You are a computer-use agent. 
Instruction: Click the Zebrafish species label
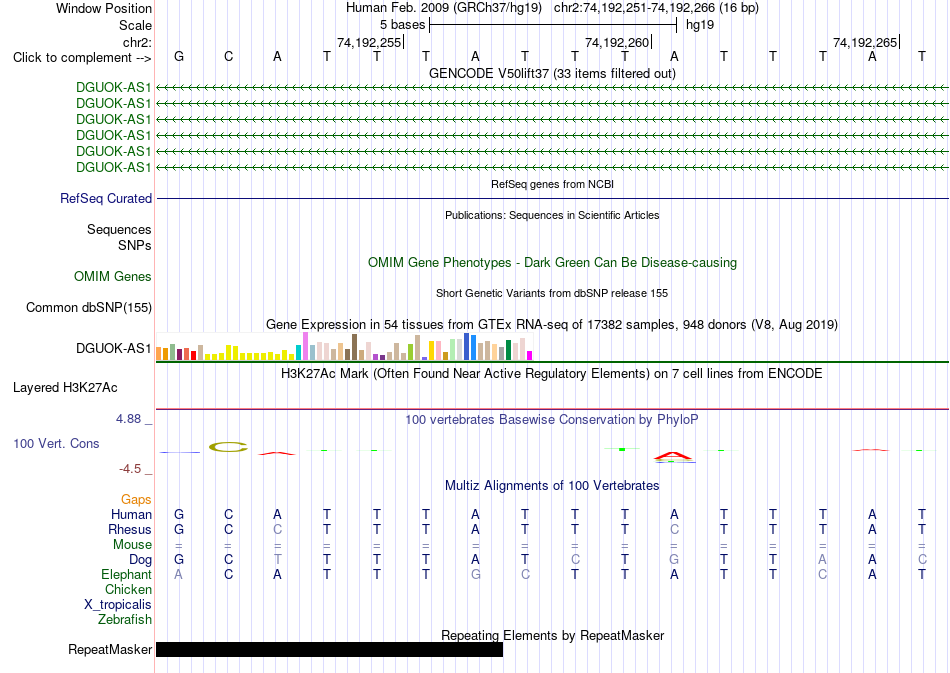[125, 619]
